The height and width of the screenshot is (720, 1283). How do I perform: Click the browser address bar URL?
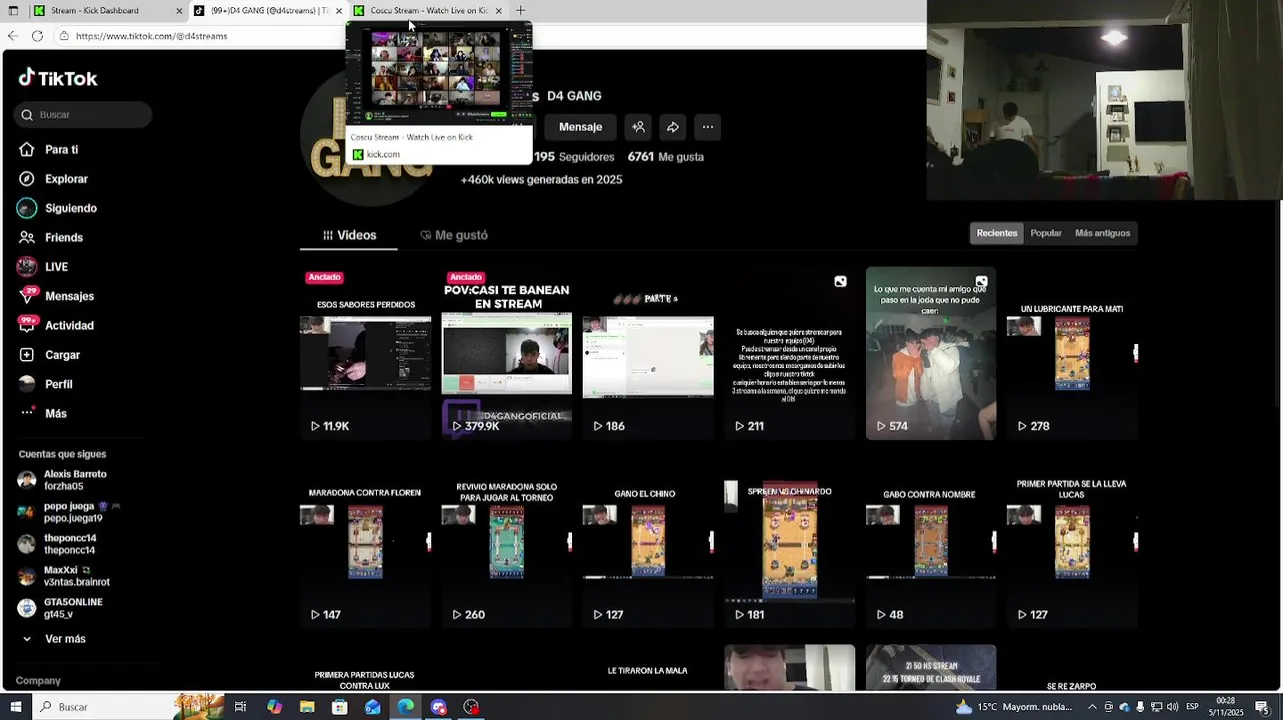[151, 36]
